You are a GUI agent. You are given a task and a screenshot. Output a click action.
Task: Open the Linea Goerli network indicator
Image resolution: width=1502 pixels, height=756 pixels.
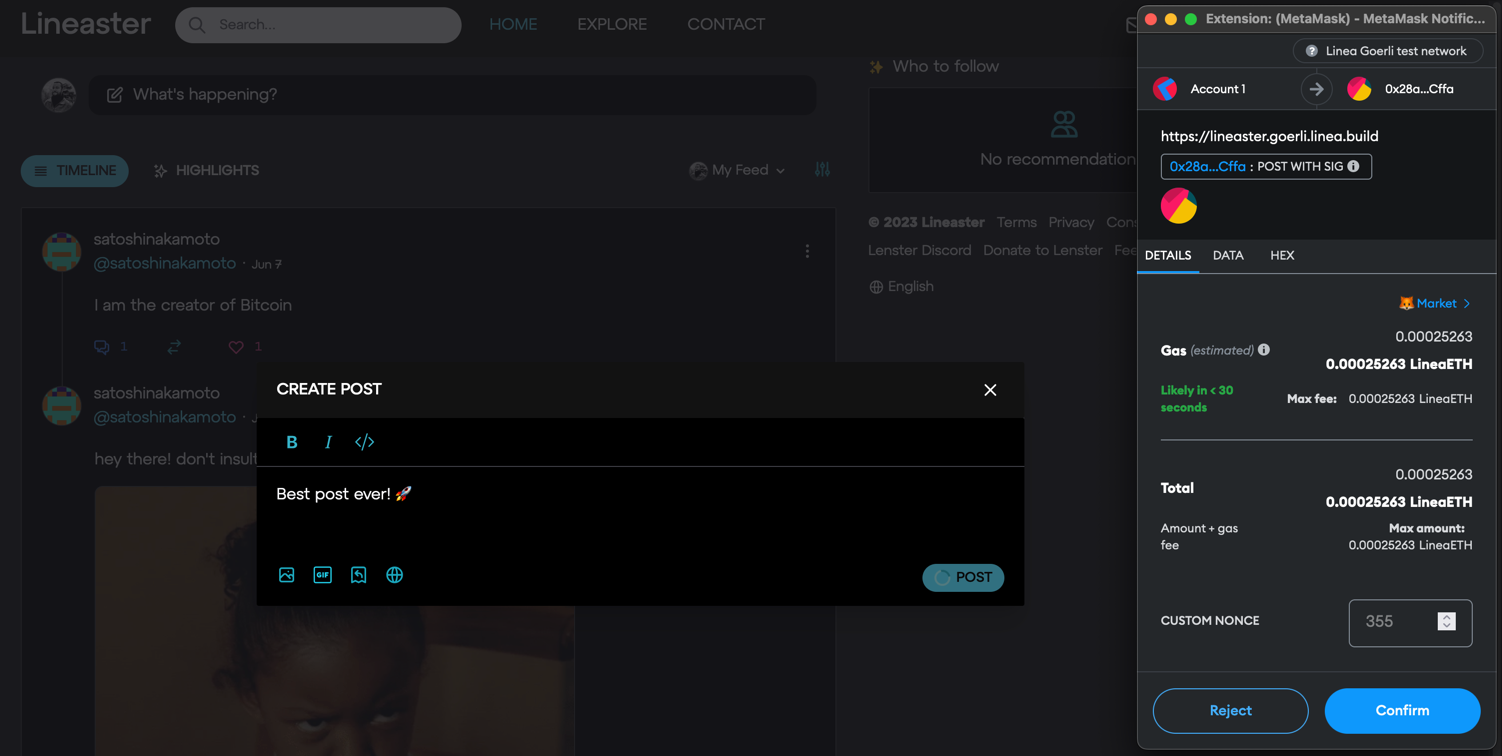pos(1388,51)
